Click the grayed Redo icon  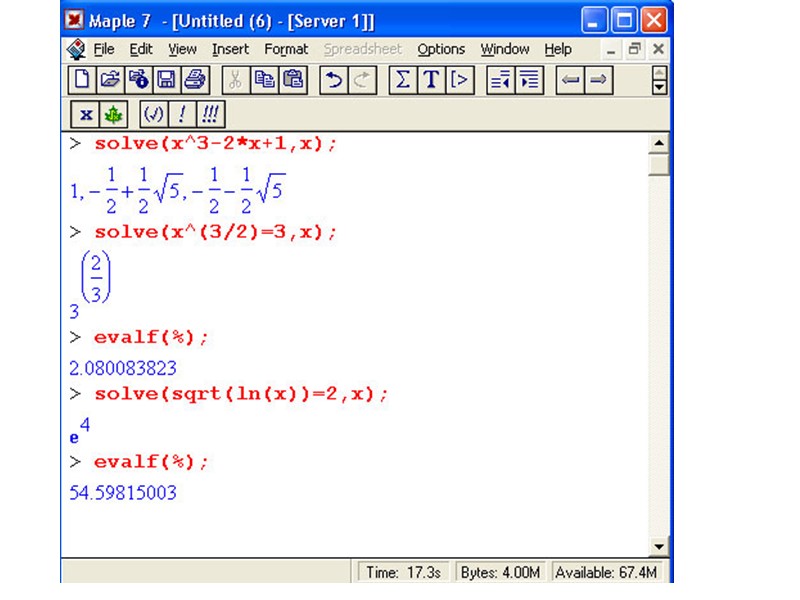pos(362,80)
